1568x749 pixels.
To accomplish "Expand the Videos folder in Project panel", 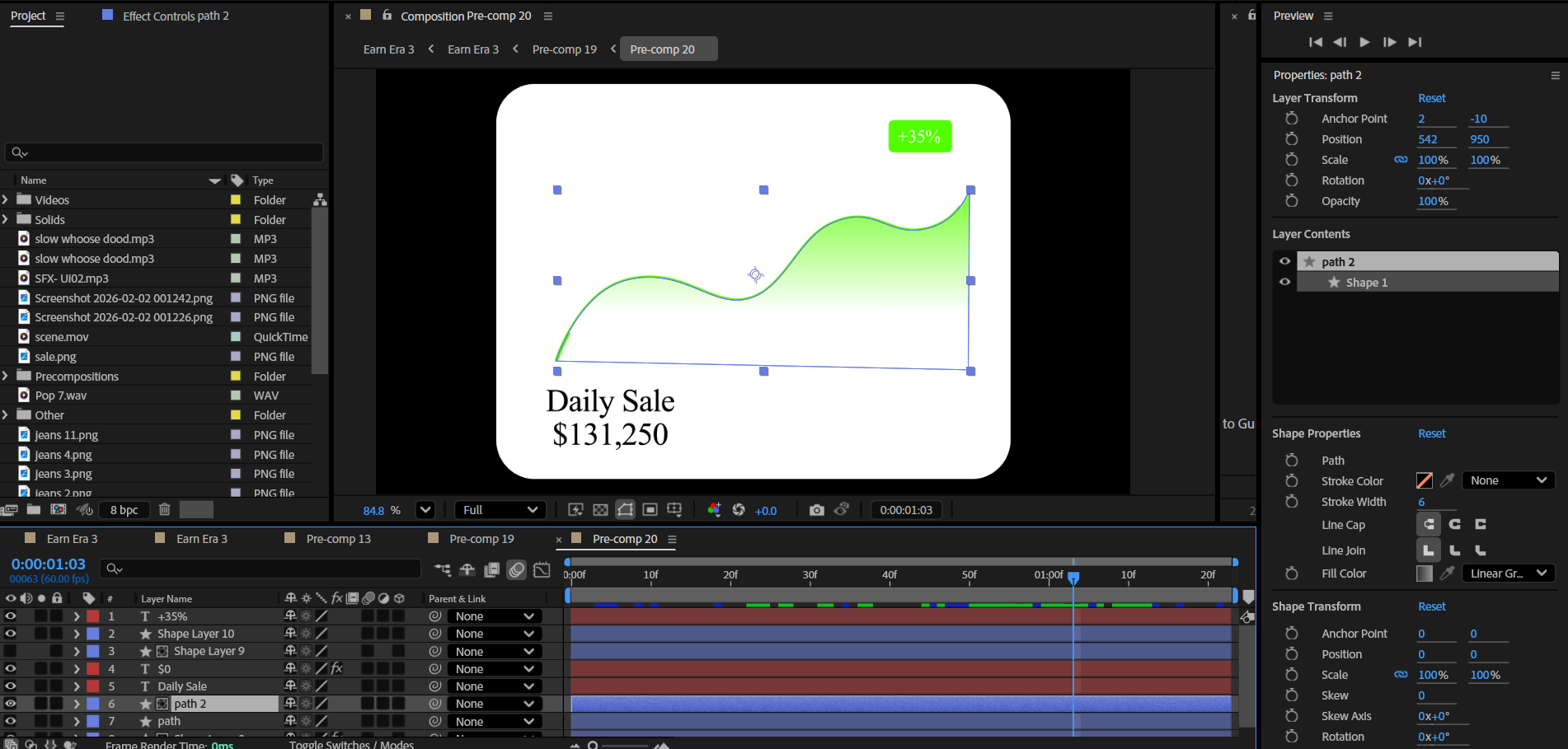I will [6, 199].
